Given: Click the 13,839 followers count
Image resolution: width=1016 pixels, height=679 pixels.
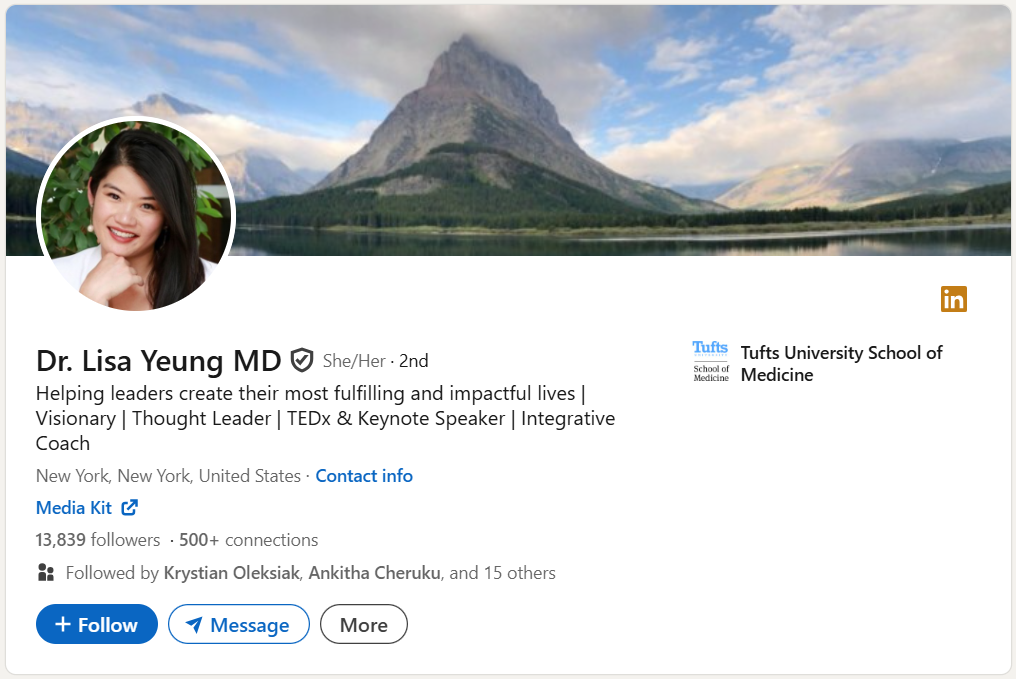Looking at the screenshot, I should pyautogui.click(x=98, y=540).
